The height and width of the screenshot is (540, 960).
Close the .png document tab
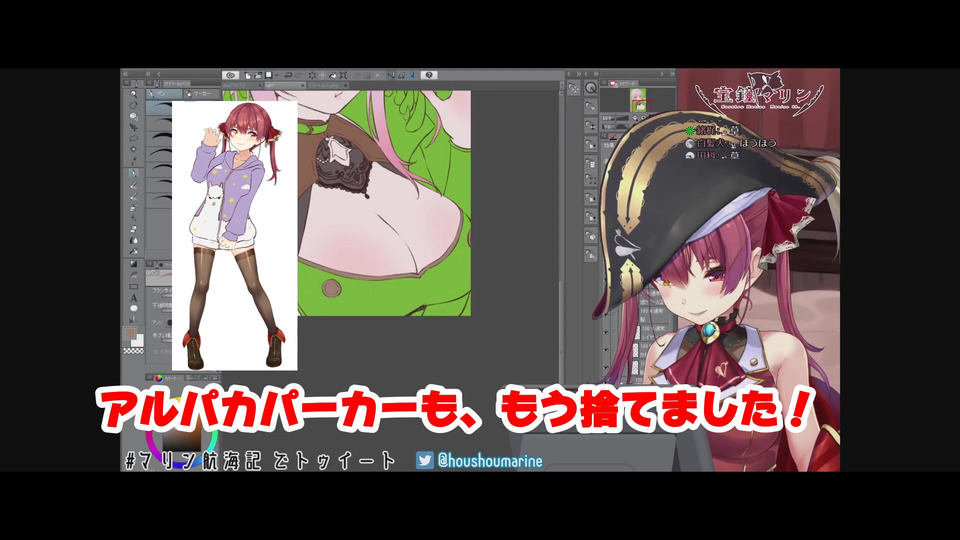point(345,85)
